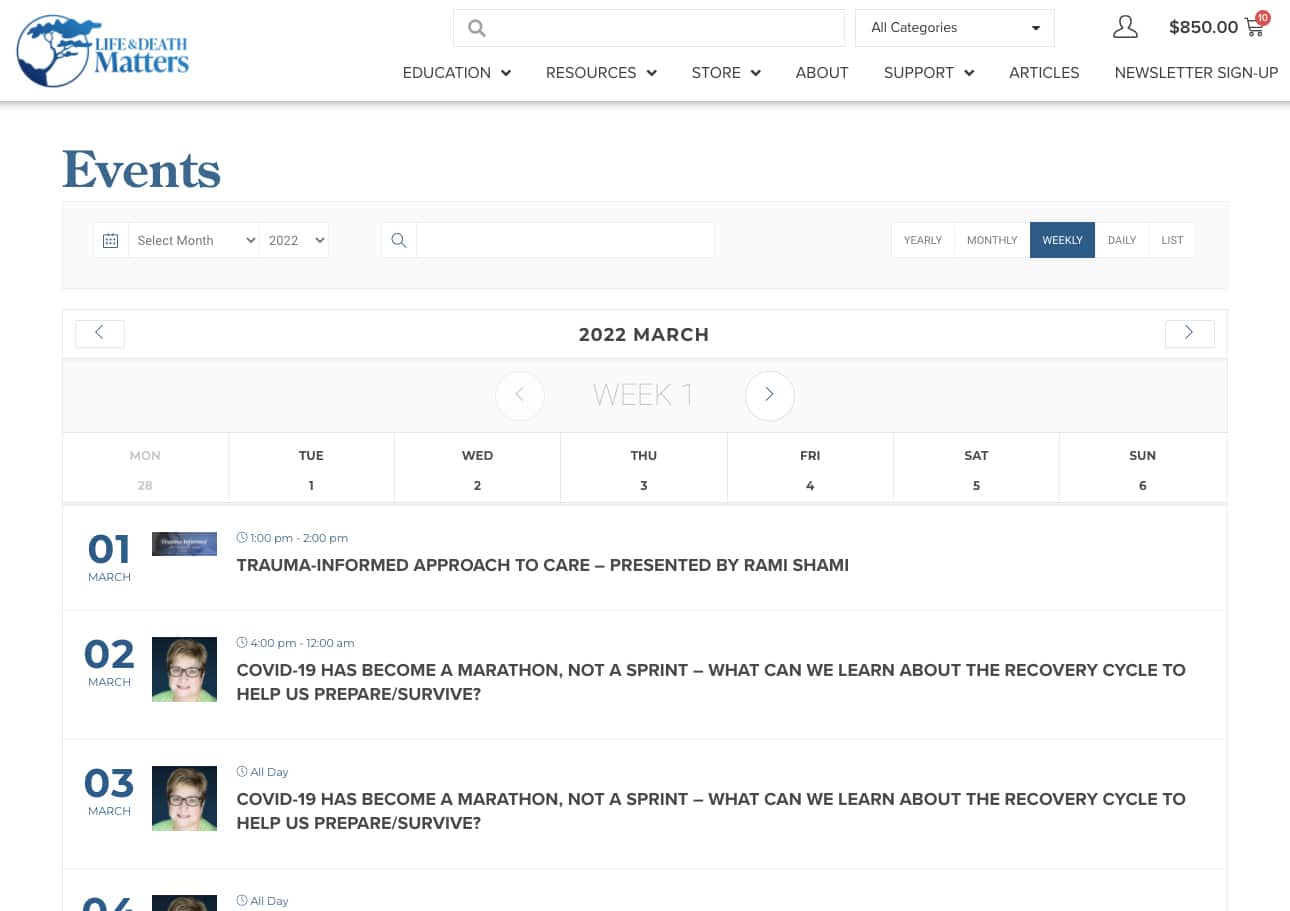Open the STORE menu item
Viewport: 1290px width, 911px height.
716,73
